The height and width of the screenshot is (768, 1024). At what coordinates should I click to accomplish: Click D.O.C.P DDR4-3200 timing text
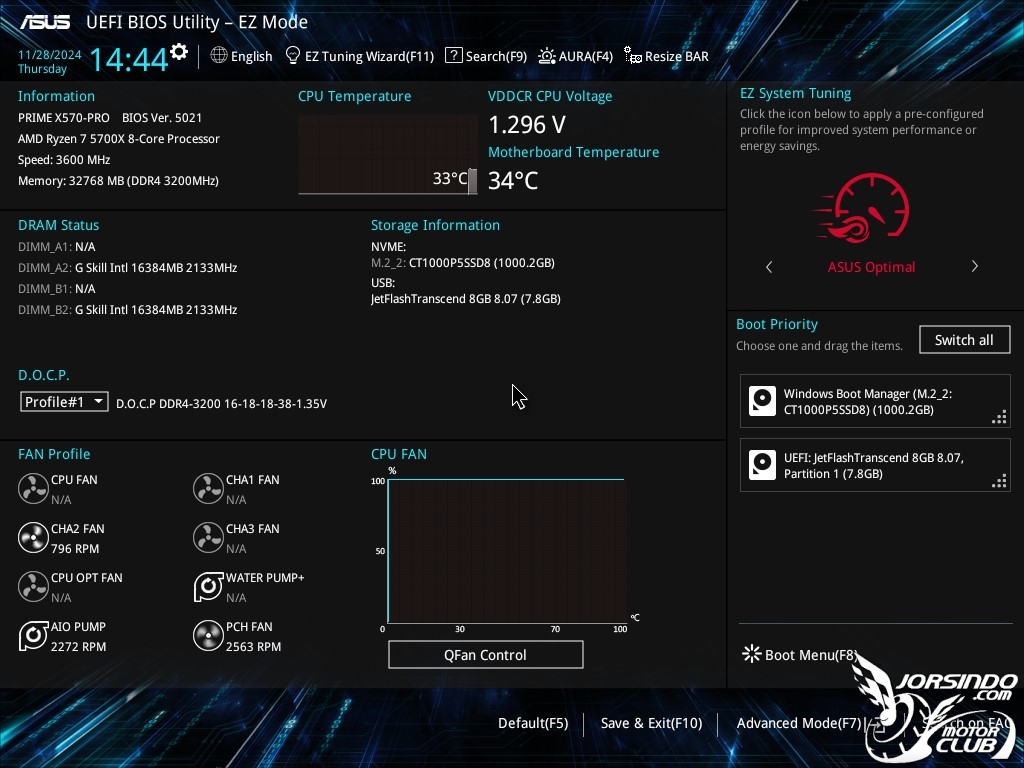tap(221, 404)
